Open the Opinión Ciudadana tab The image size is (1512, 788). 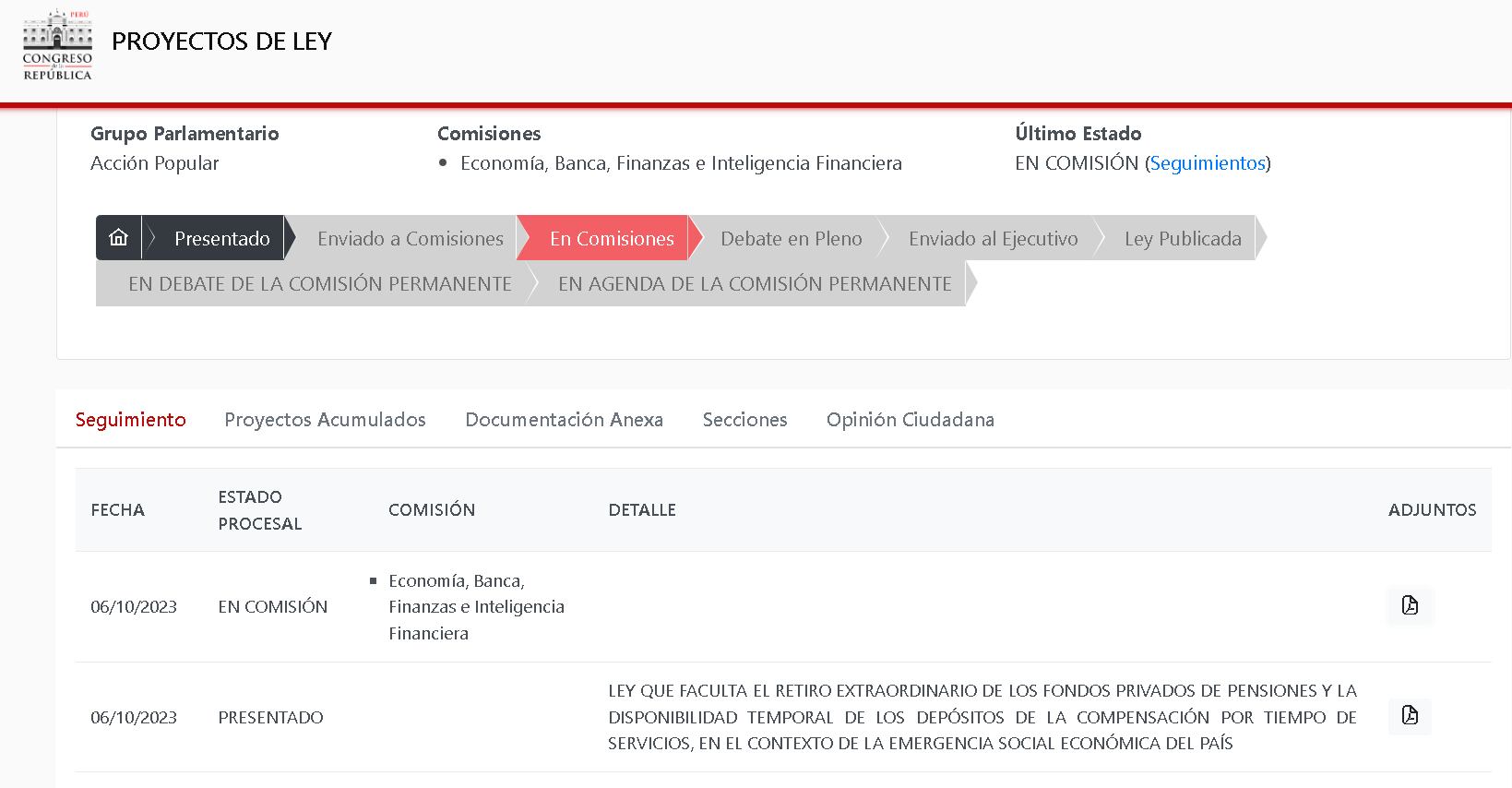pos(910,420)
